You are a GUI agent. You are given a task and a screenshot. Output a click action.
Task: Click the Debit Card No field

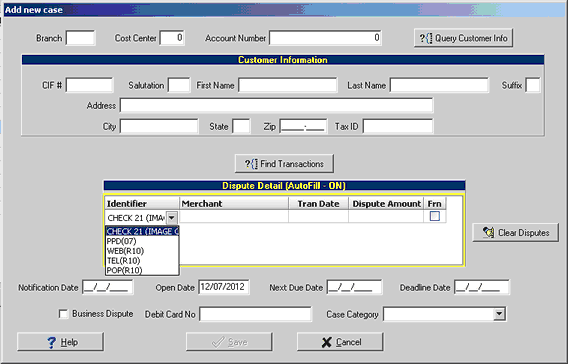255,314
